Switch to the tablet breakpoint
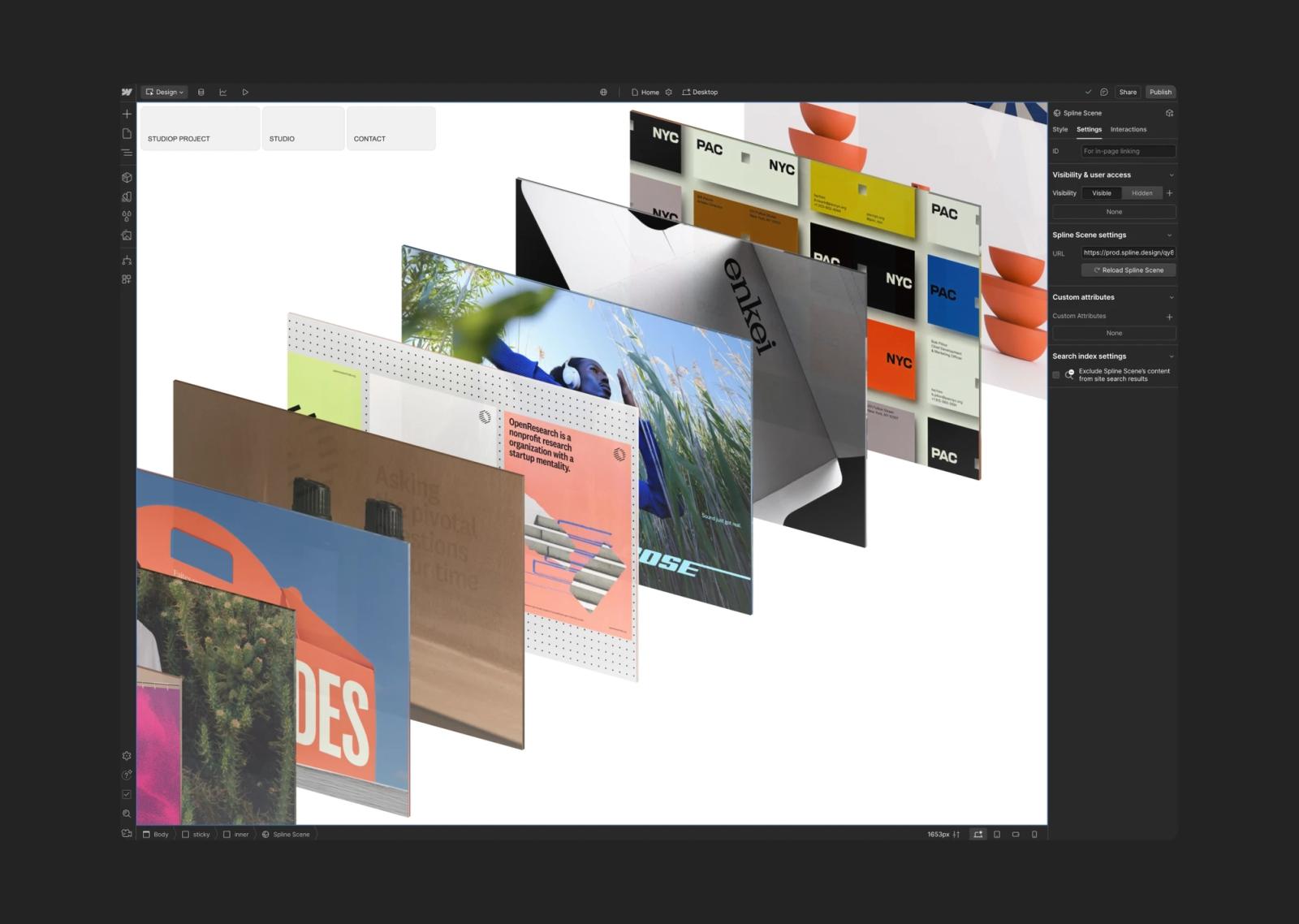The height and width of the screenshot is (924, 1299). pyautogui.click(x=997, y=834)
